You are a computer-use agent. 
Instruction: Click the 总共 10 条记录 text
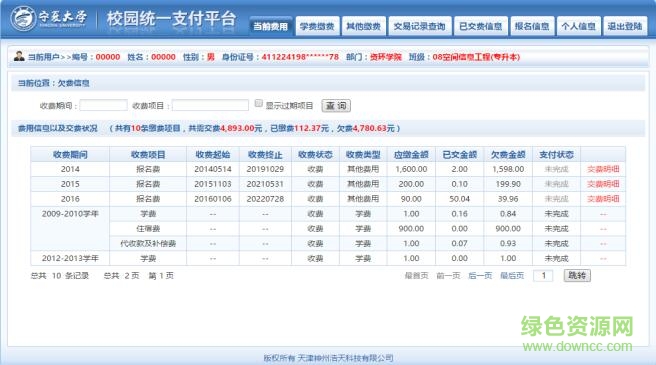59,275
